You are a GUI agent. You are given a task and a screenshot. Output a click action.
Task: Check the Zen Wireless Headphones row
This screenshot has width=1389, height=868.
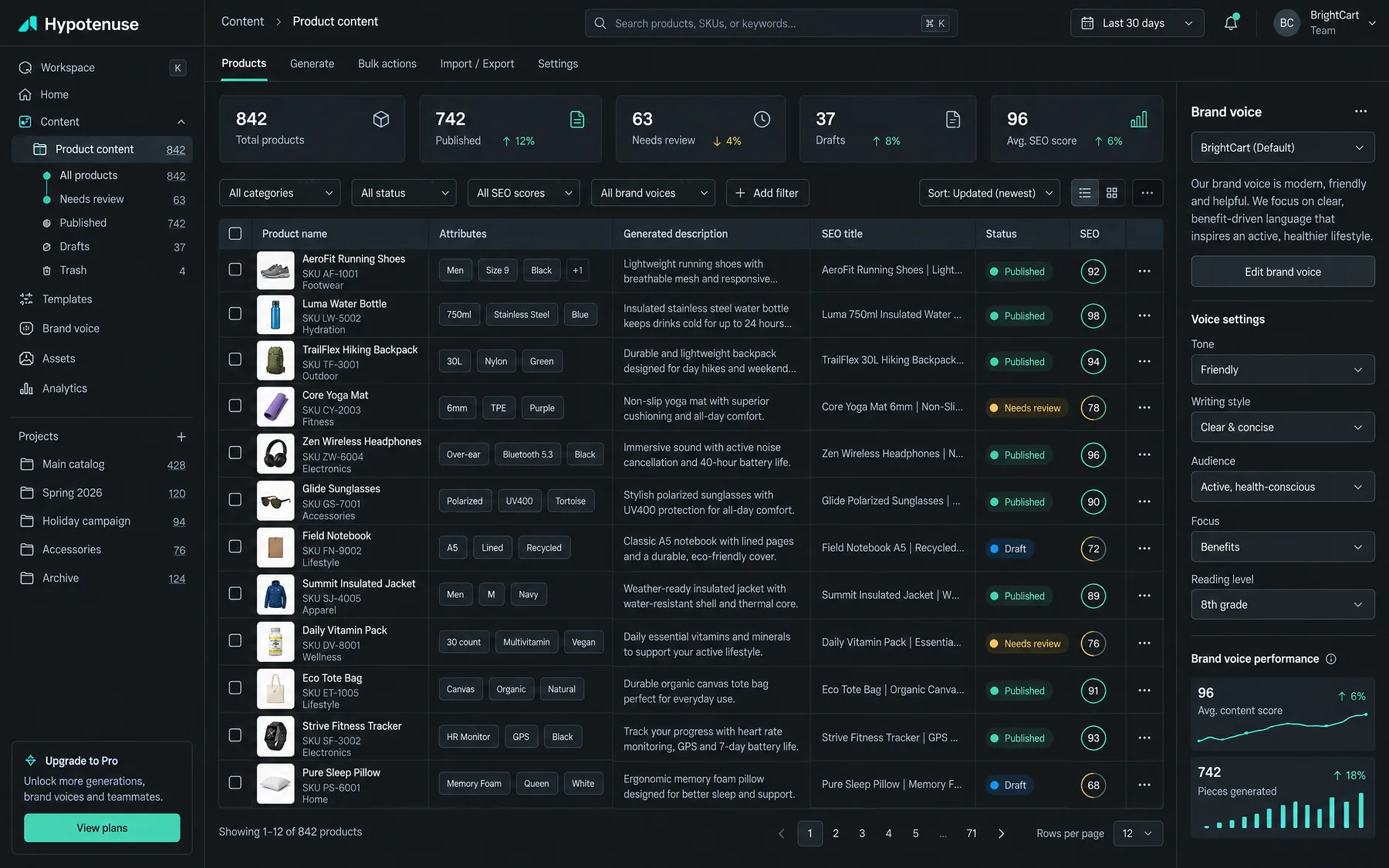click(x=235, y=453)
